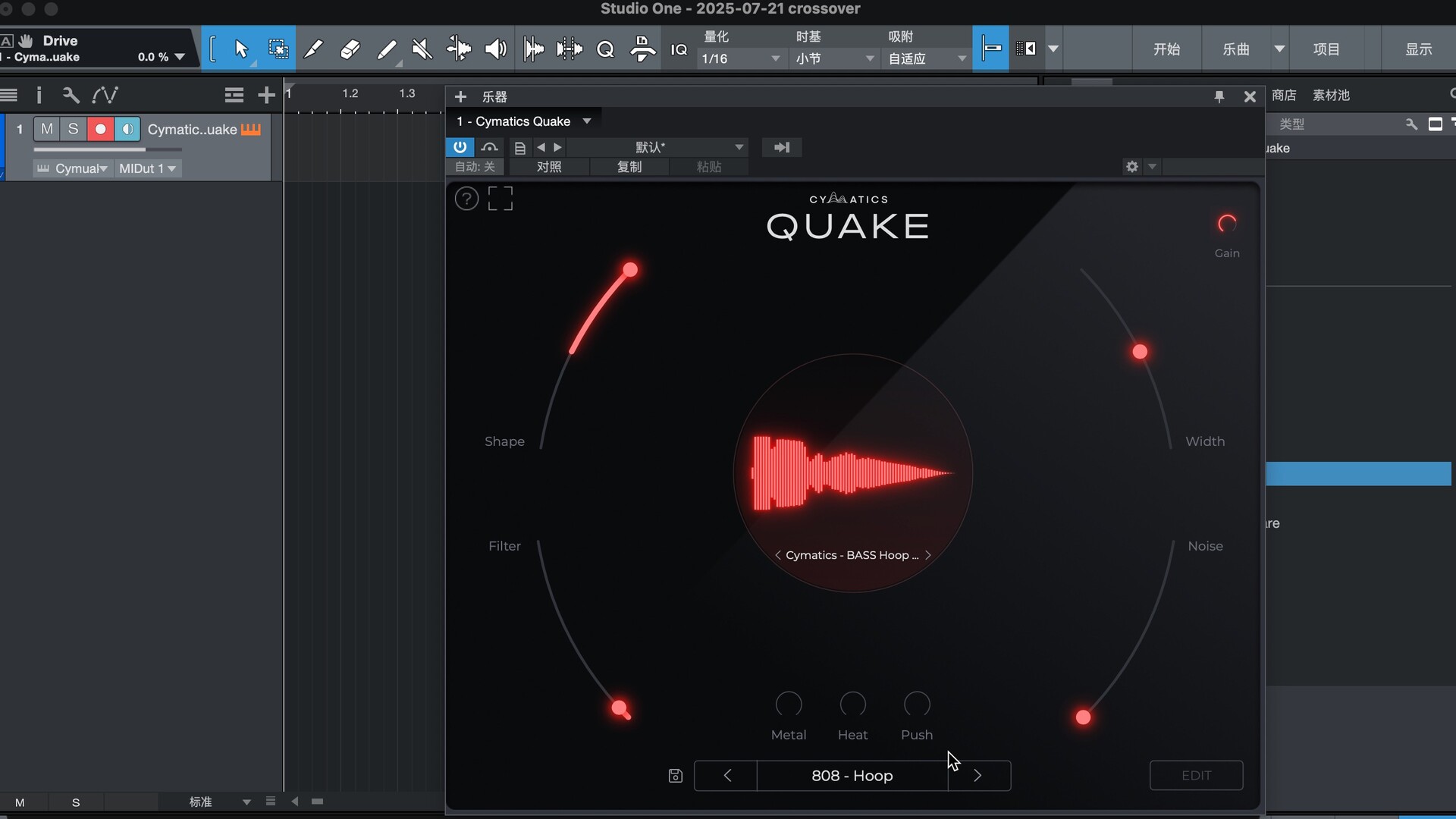
Task: Go to next preset after 808 - Hoop
Action: tap(978, 775)
